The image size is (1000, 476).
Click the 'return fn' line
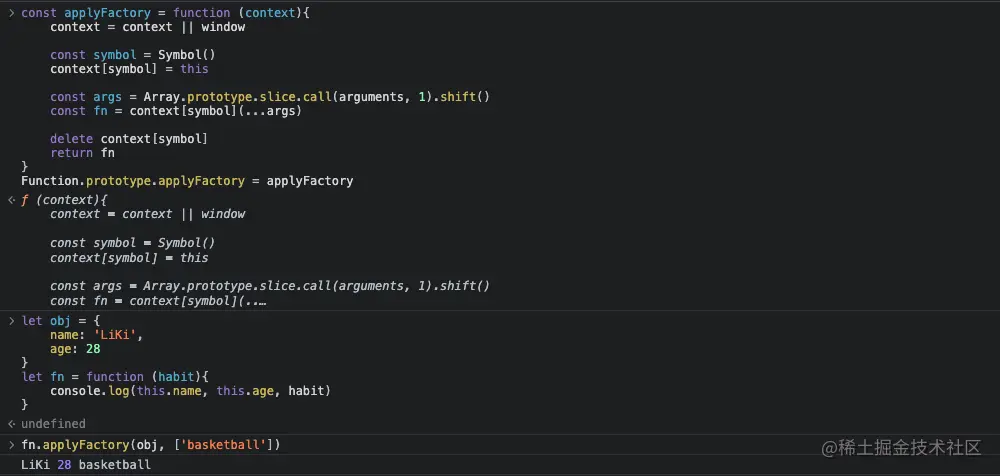[x=82, y=153]
